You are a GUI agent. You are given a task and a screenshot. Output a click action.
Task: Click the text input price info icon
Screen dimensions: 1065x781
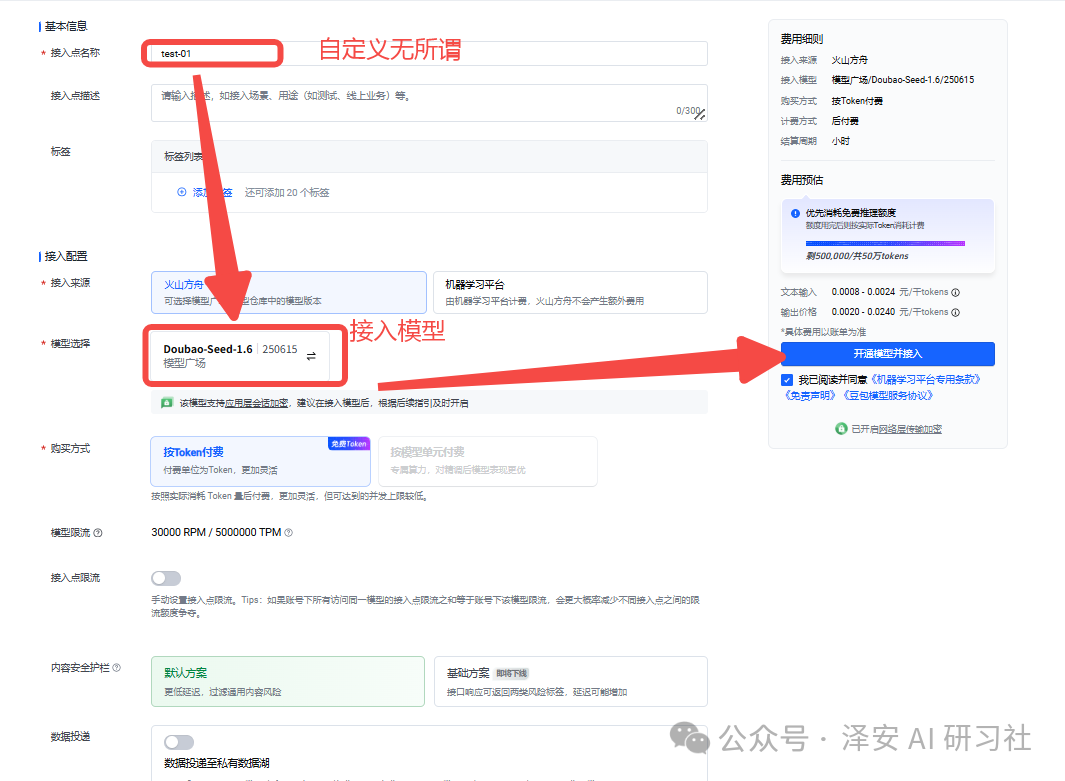pos(956,293)
